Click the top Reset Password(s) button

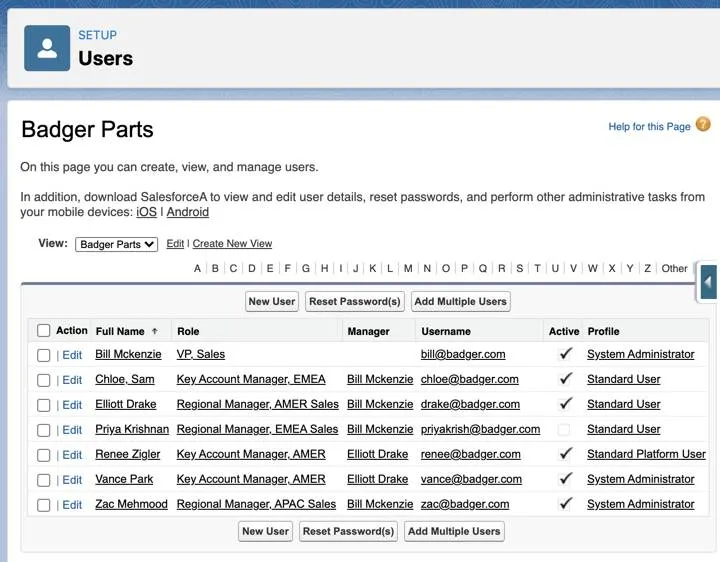[x=354, y=301]
